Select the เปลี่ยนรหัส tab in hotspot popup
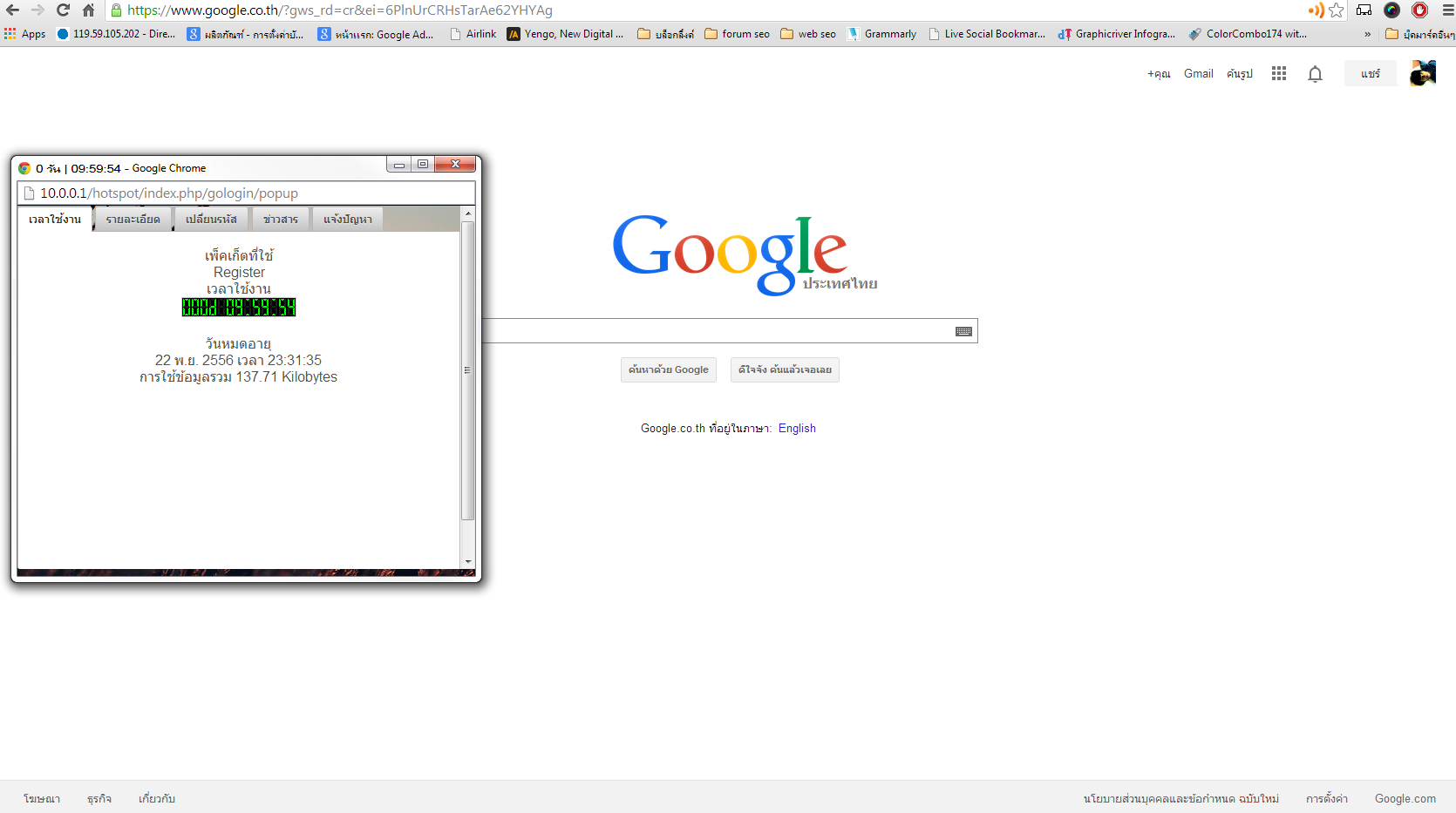Viewport: 1456px width, 813px height. (211, 219)
